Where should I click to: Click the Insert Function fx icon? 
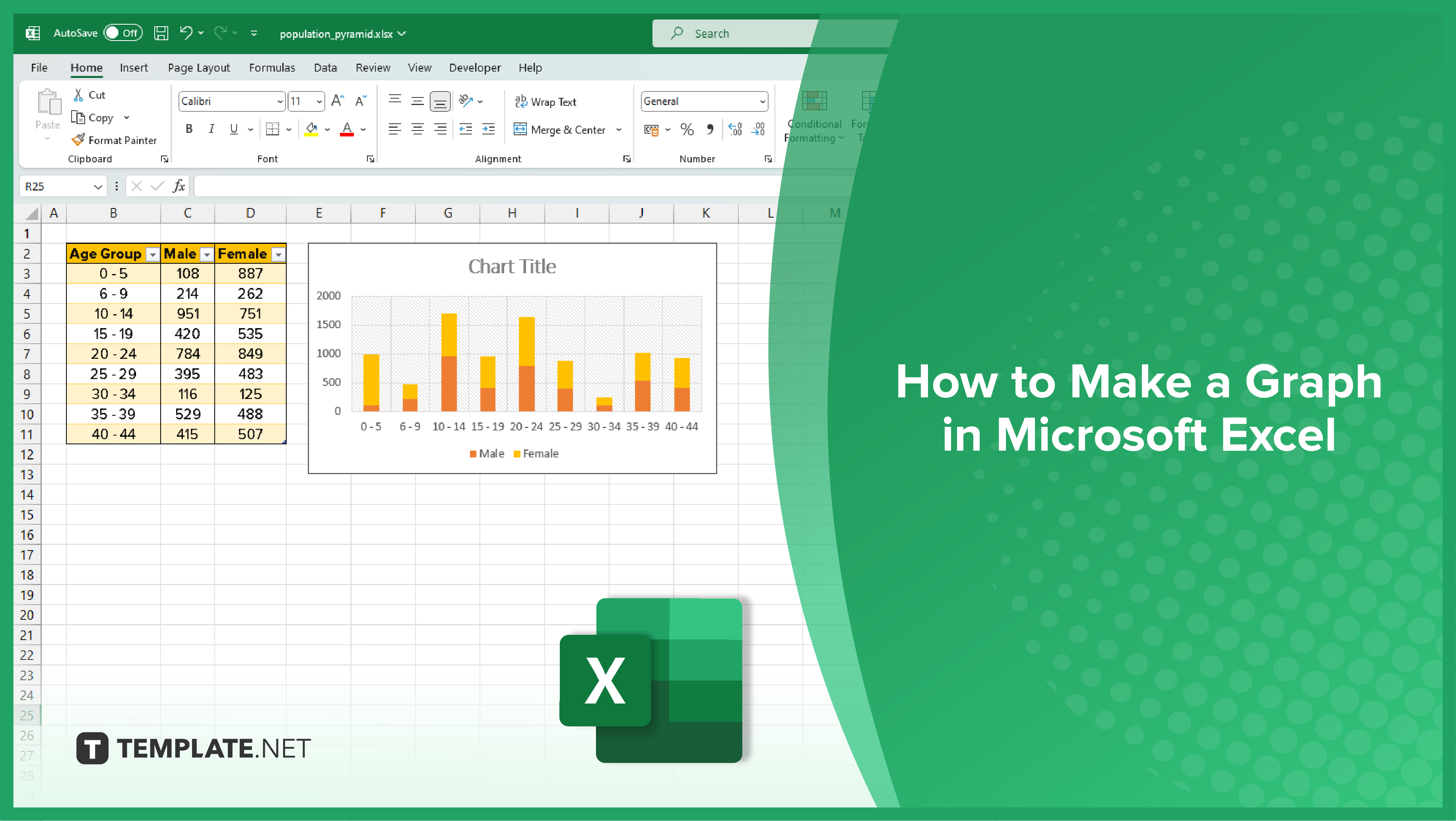pyautogui.click(x=179, y=186)
